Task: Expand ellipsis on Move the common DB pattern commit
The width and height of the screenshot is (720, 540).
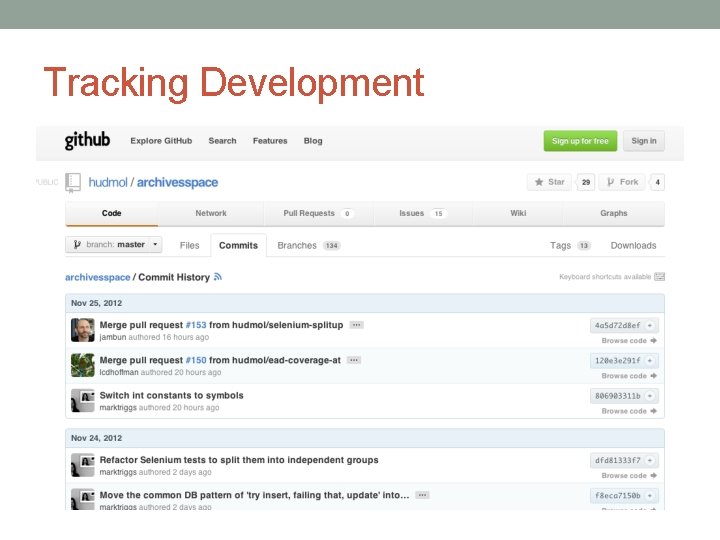Action: [x=422, y=495]
